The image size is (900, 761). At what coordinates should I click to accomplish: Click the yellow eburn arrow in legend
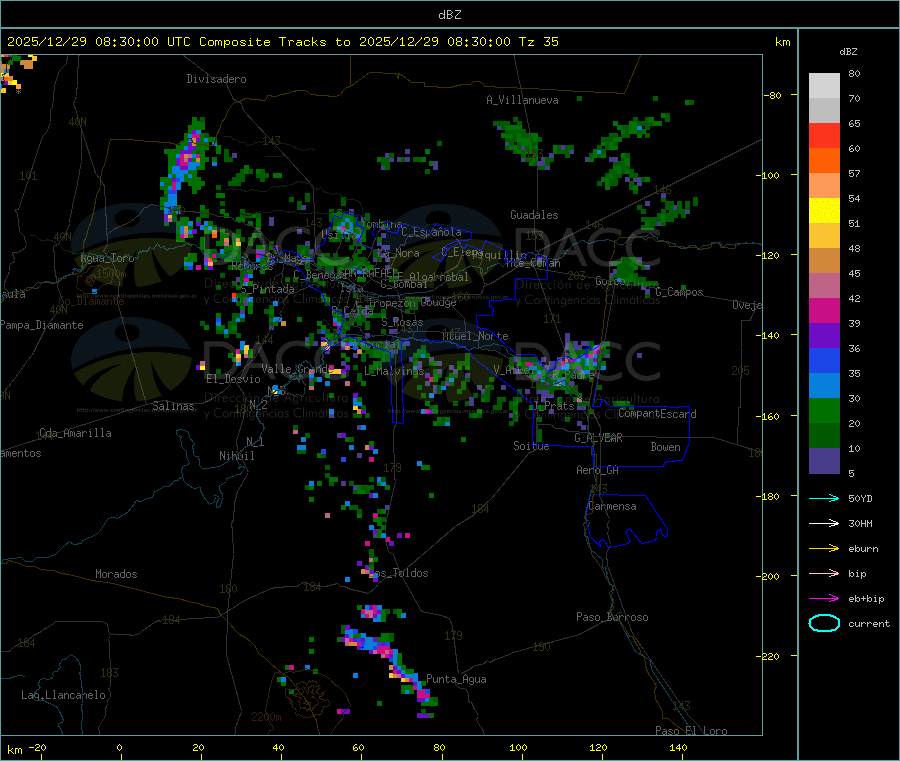[x=824, y=549]
